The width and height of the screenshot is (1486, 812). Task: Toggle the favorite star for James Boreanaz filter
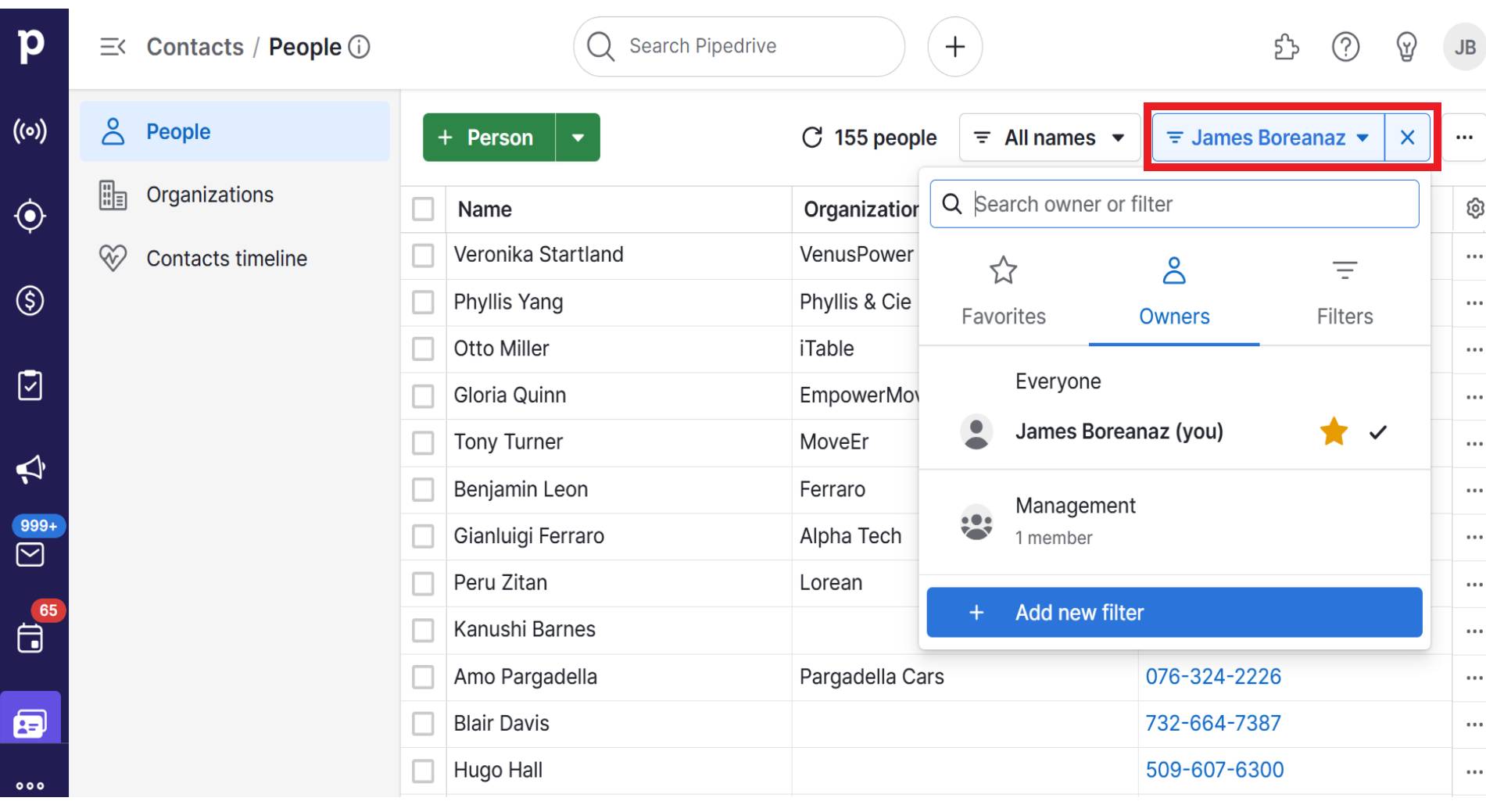[1334, 431]
